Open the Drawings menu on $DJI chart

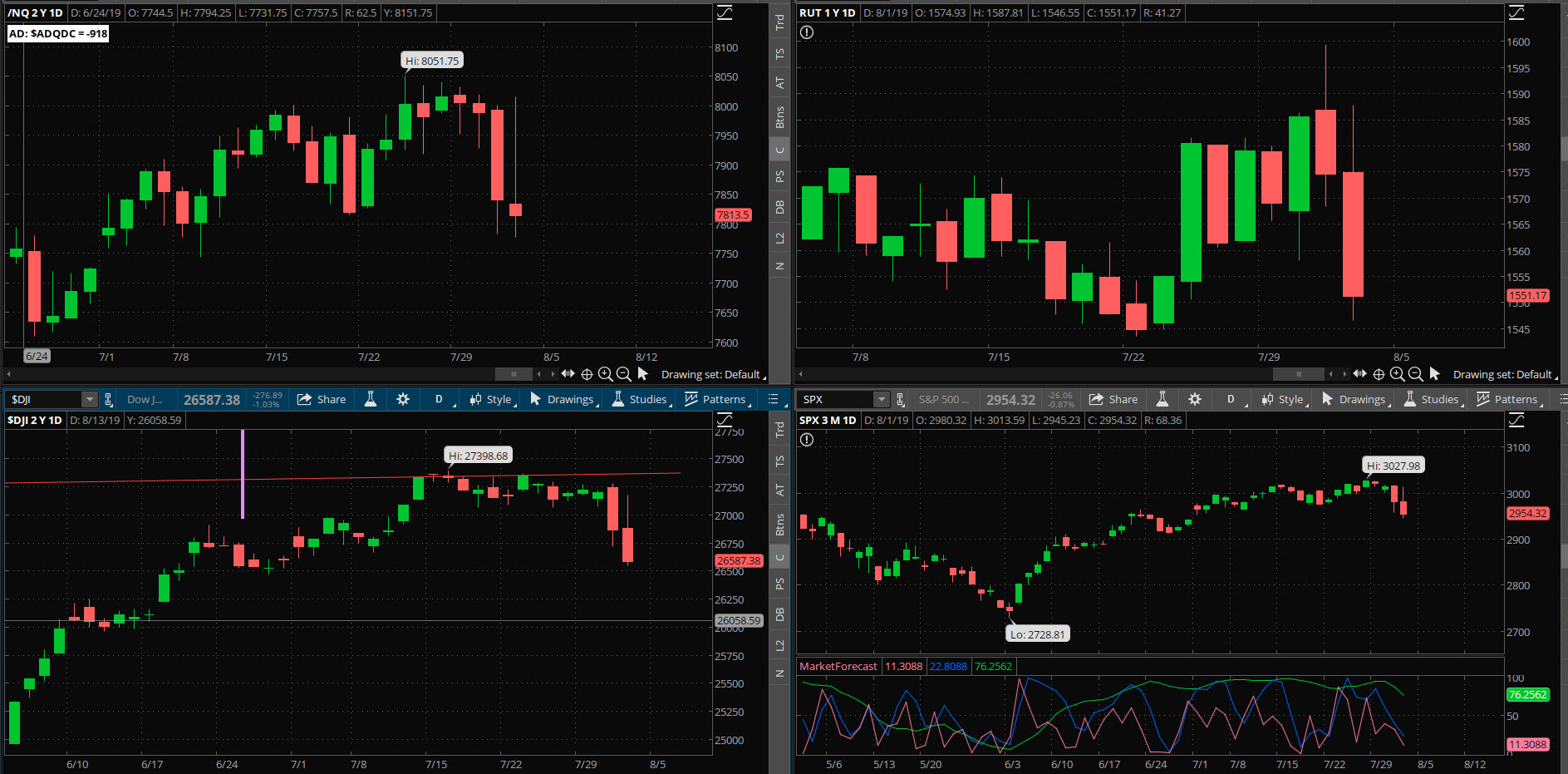tap(563, 399)
